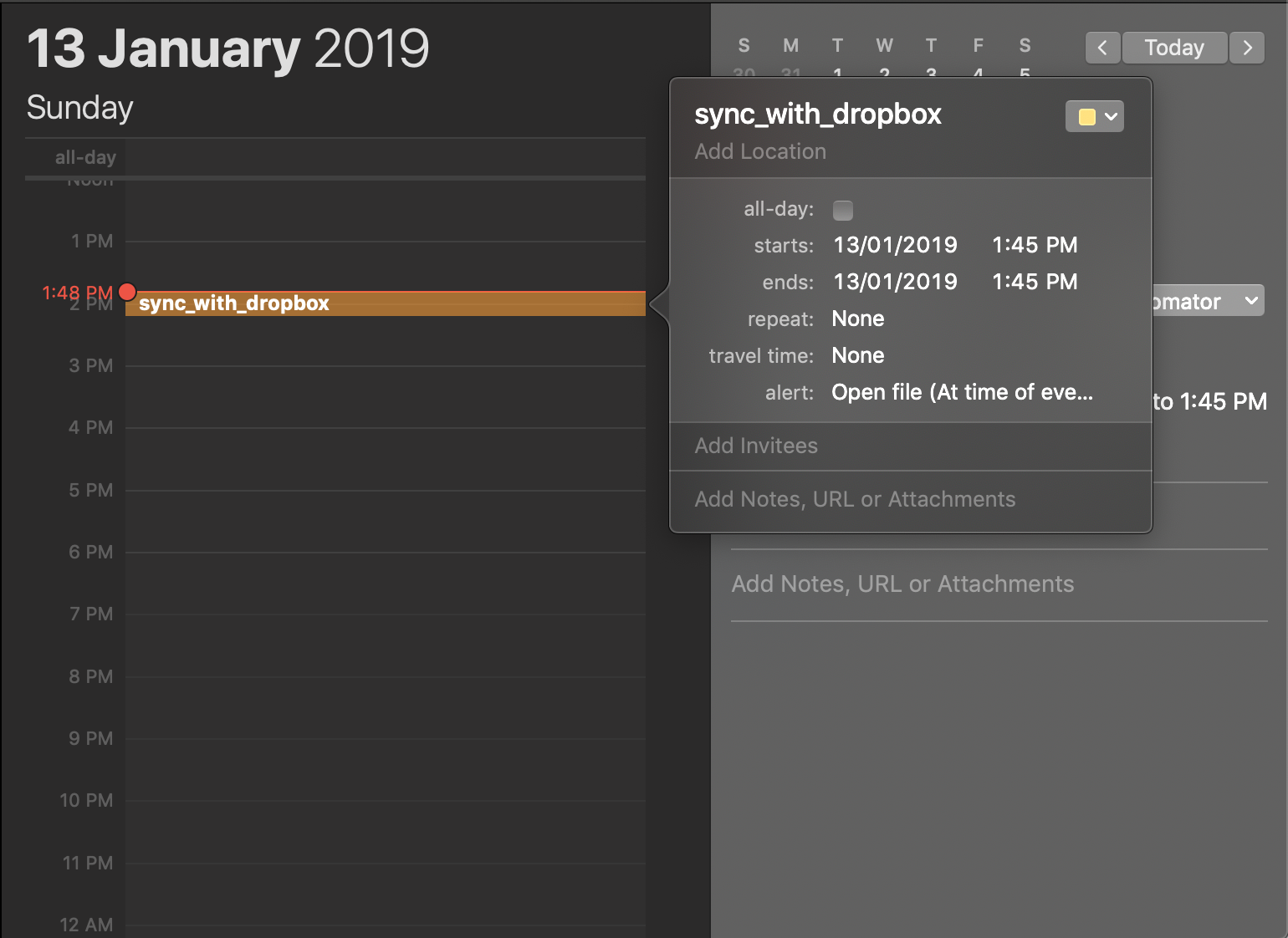
Task: Click the 4 PM hour label
Action: point(91,427)
